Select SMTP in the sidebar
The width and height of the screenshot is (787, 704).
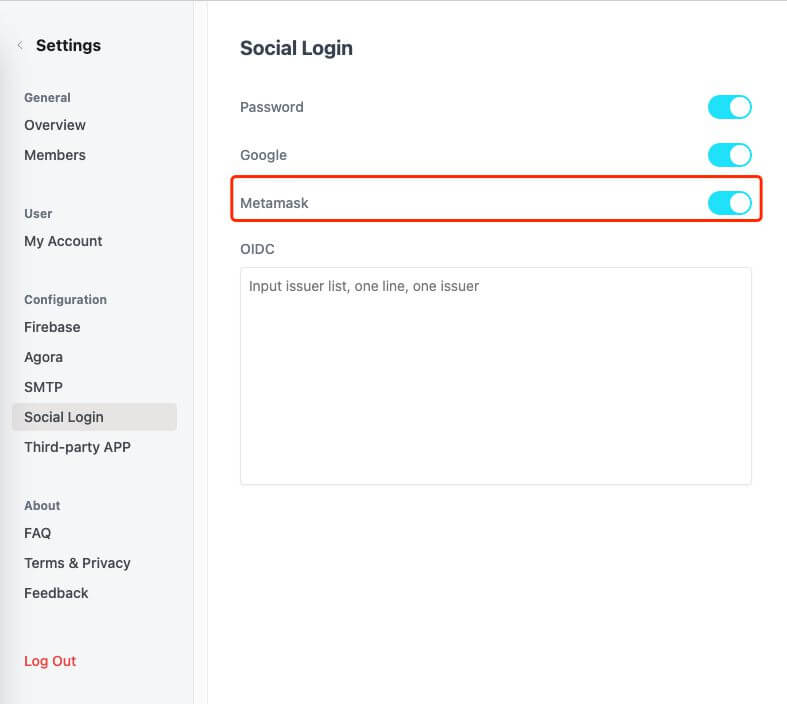43,387
